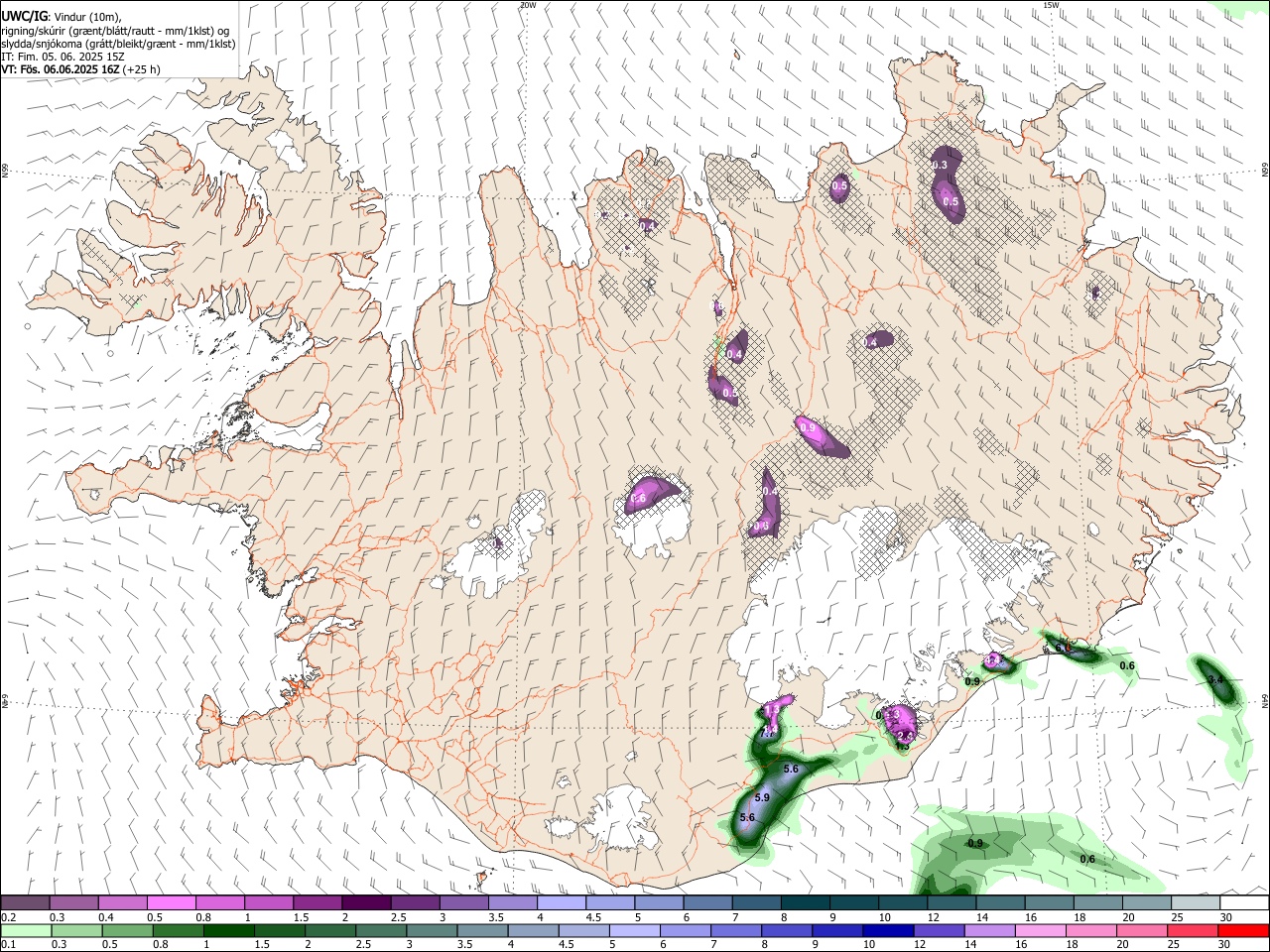Click the '20W' longitude label at the top edge

[x=528, y=5]
